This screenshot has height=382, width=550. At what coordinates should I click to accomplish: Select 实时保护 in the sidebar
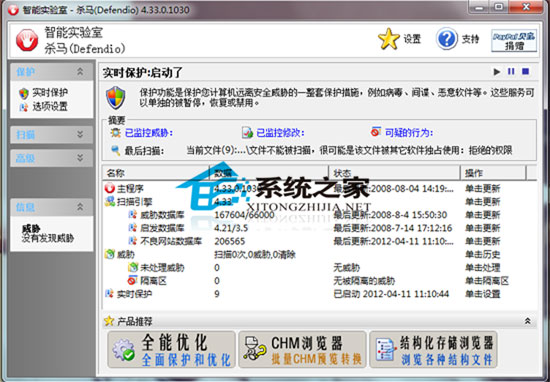click(x=50, y=93)
